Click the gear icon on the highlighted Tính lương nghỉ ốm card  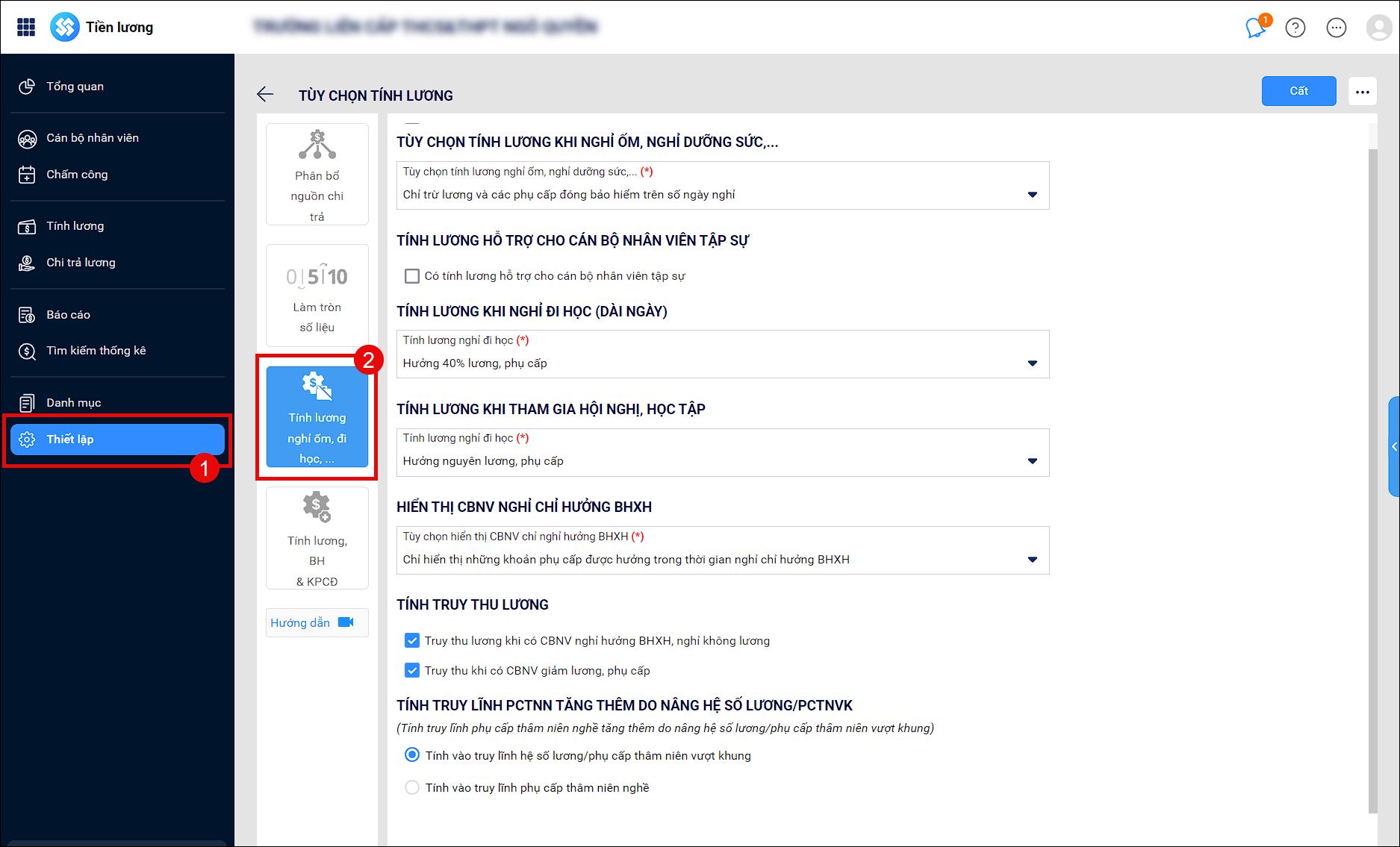pyautogui.click(x=317, y=386)
